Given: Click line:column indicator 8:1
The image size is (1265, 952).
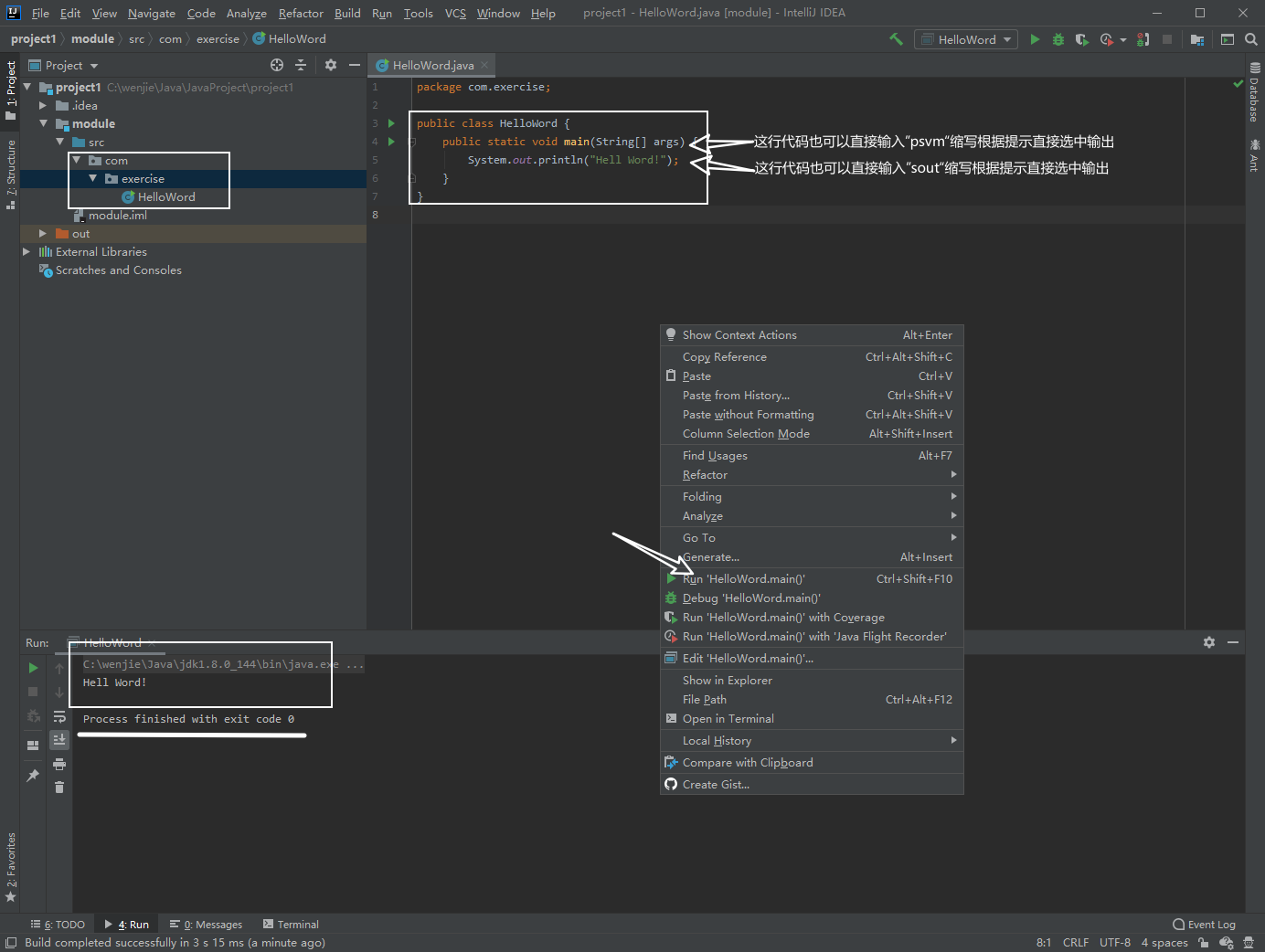Looking at the screenshot, I should [x=1044, y=943].
